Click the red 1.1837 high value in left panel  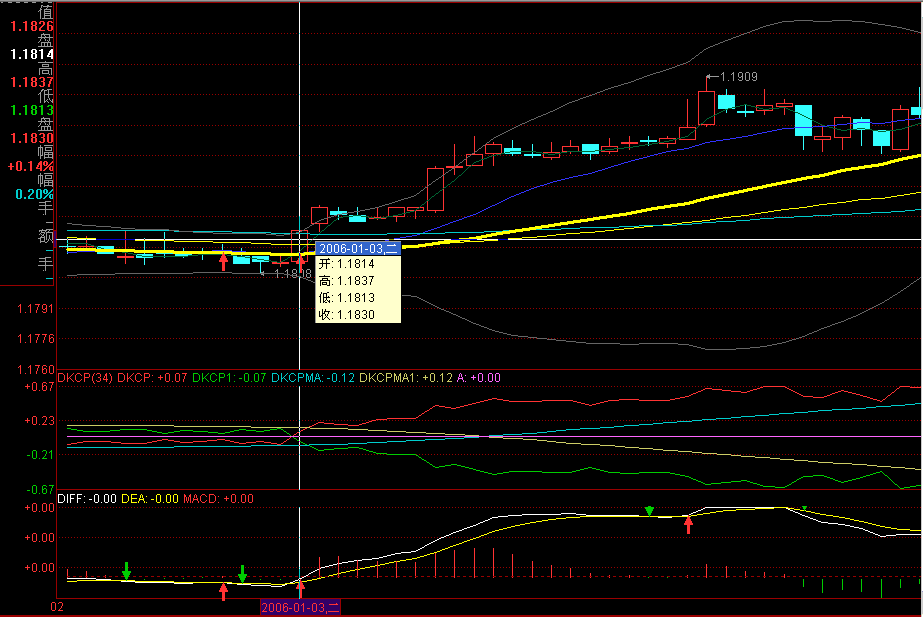click(x=32, y=82)
